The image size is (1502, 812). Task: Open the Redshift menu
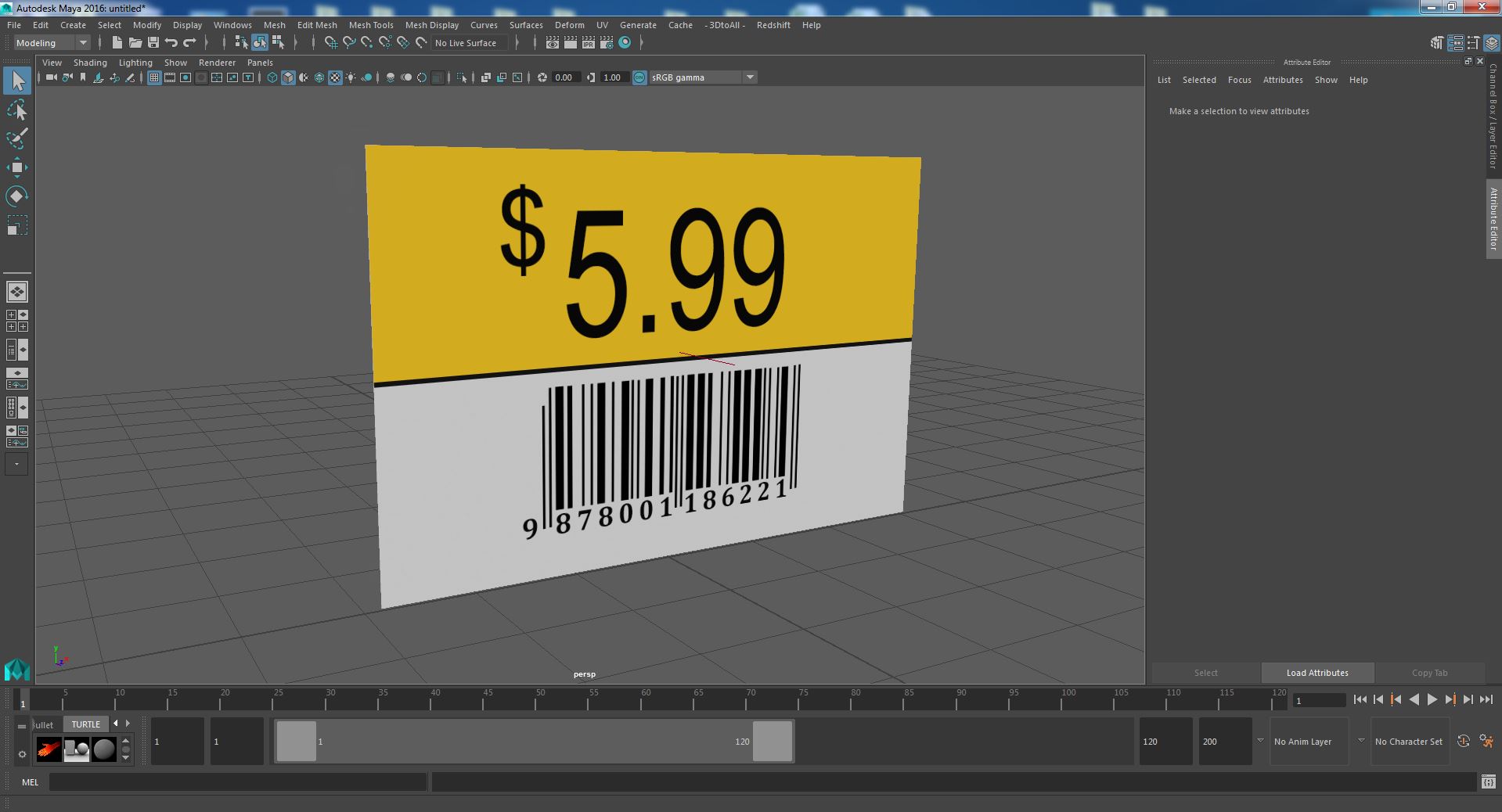pos(773,25)
